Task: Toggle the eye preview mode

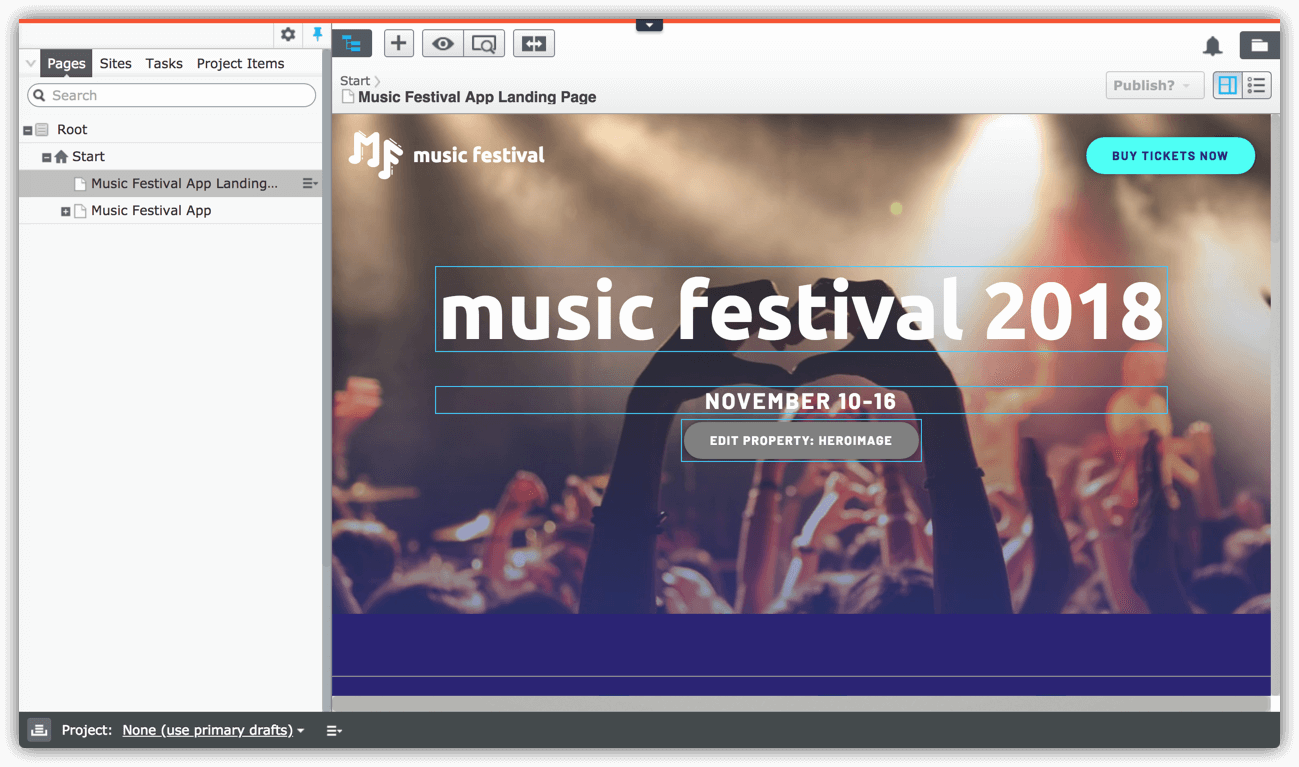Action: 442,43
